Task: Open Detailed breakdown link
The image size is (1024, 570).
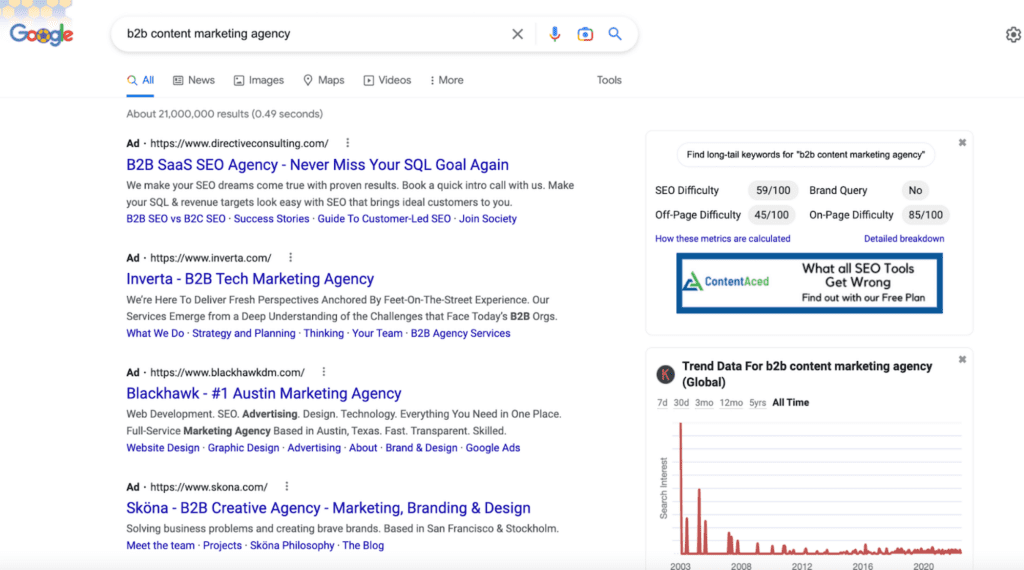Action: point(904,239)
